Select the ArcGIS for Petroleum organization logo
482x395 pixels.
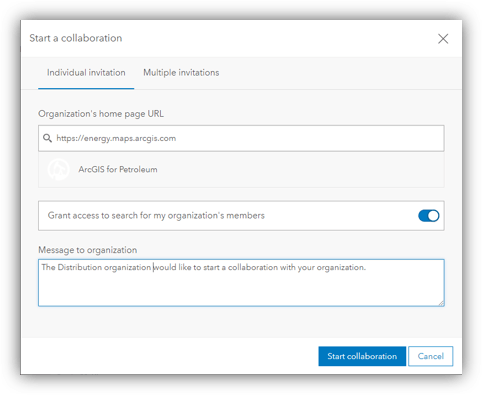(58, 169)
